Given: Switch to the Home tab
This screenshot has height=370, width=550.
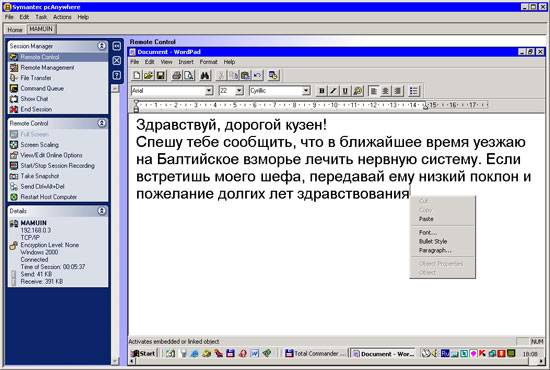Looking at the screenshot, I should click(x=15, y=30).
